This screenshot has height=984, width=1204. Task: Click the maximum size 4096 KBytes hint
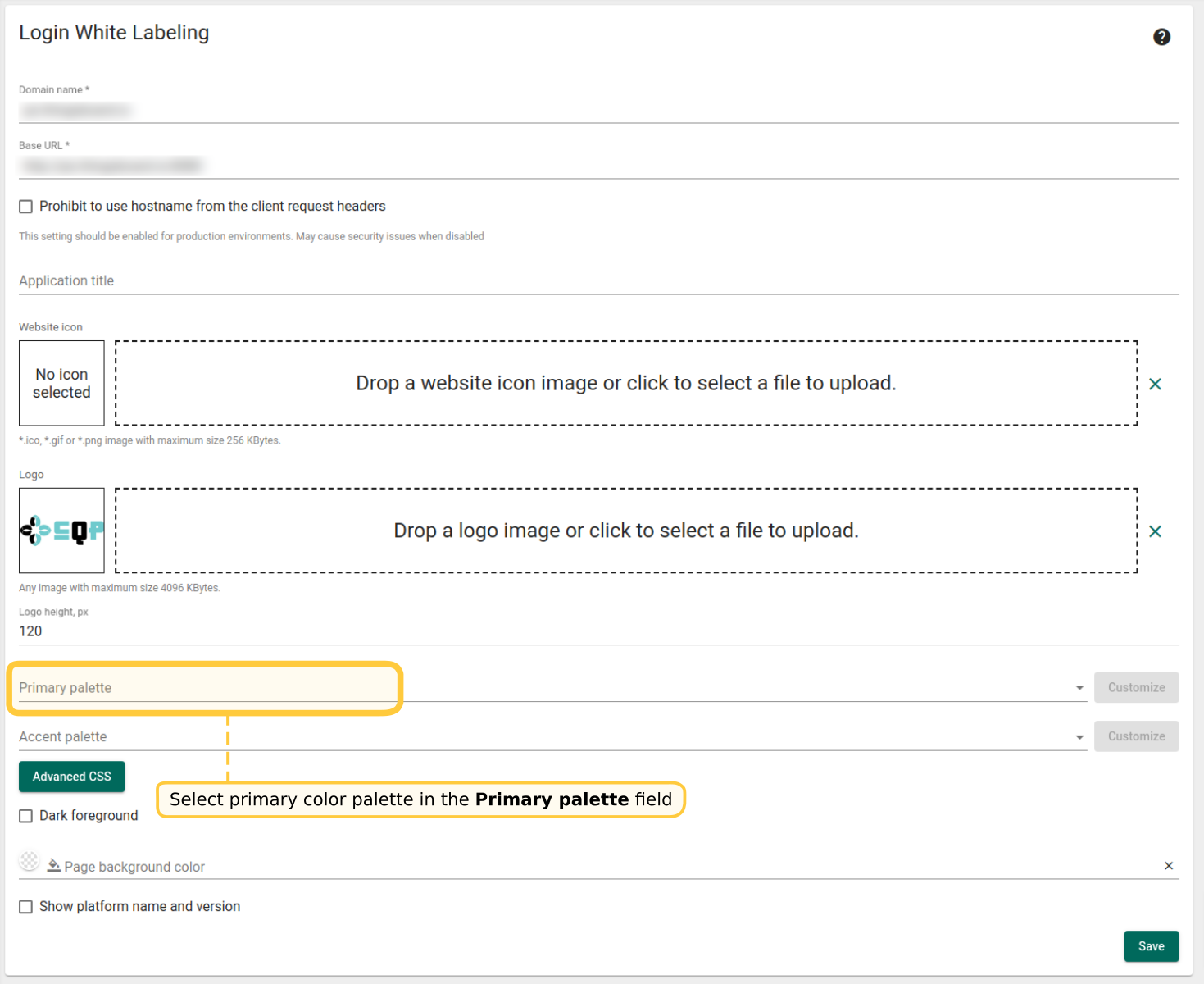[120, 588]
